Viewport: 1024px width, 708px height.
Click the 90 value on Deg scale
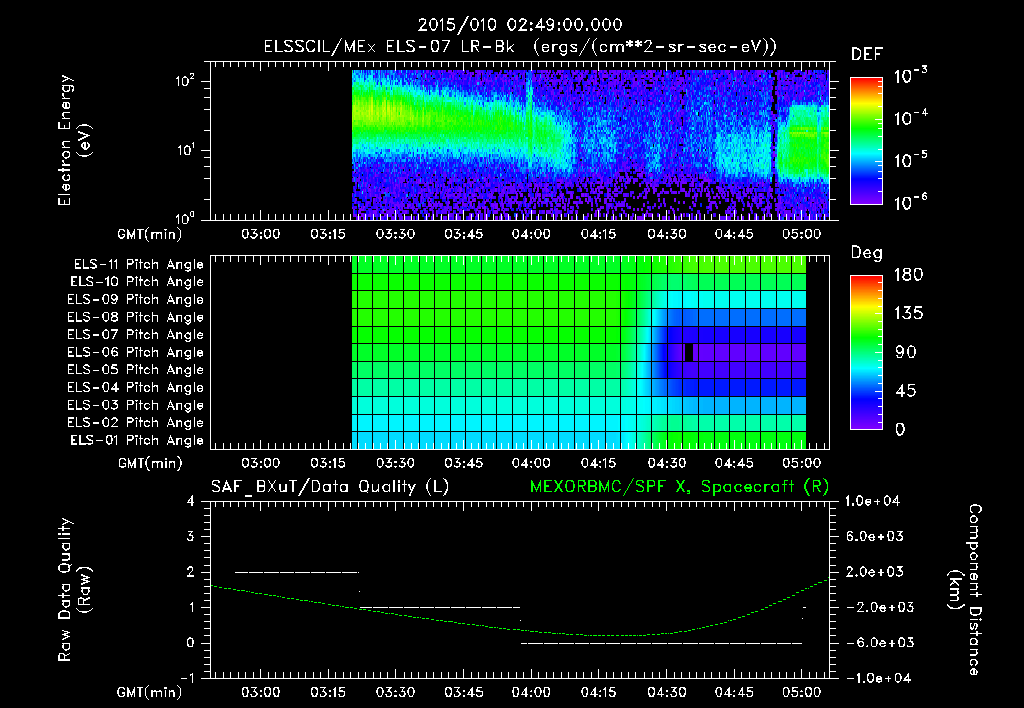pos(906,352)
